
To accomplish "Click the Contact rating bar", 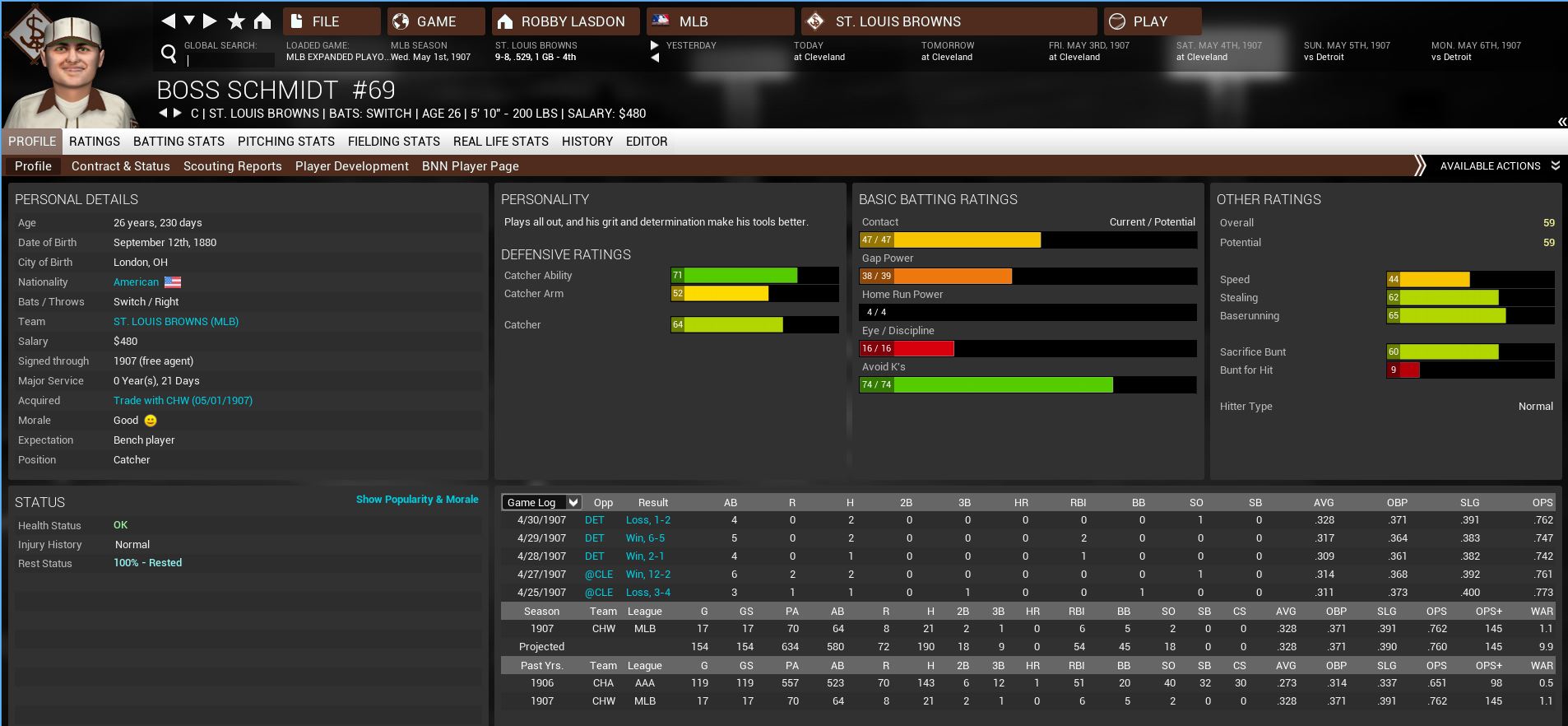I will [x=1028, y=240].
